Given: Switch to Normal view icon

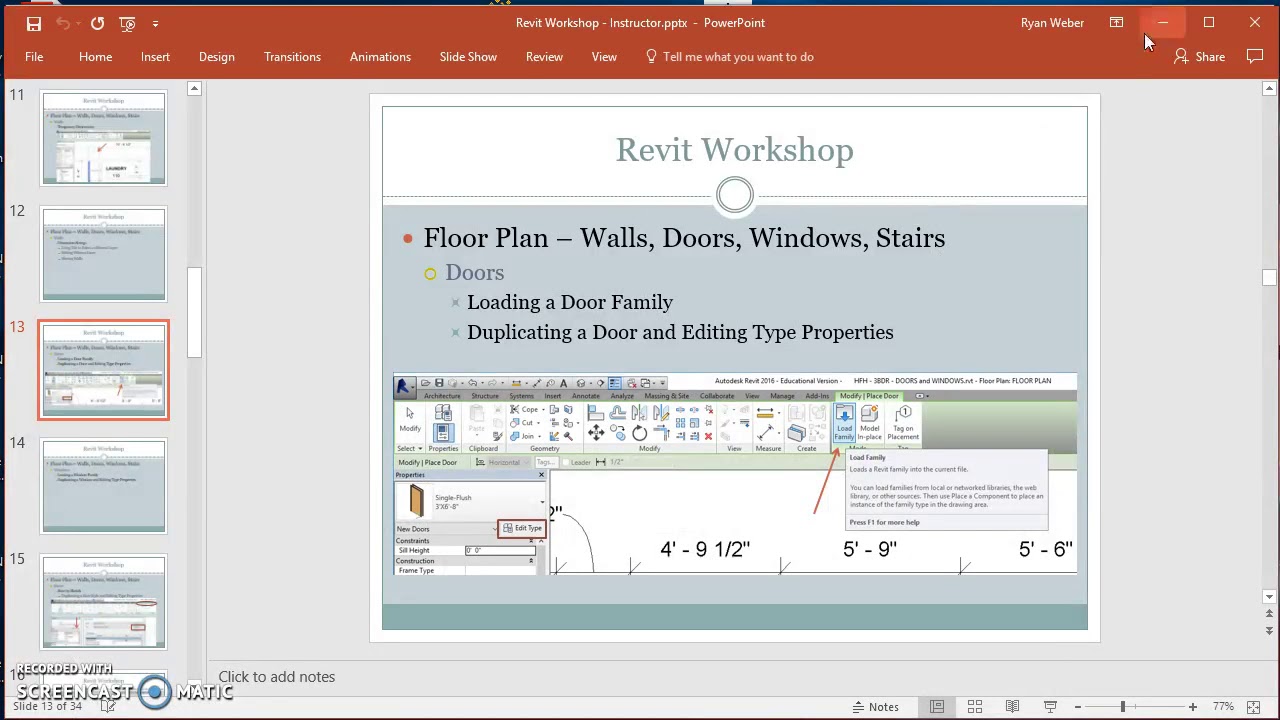Looking at the screenshot, I should [937, 707].
